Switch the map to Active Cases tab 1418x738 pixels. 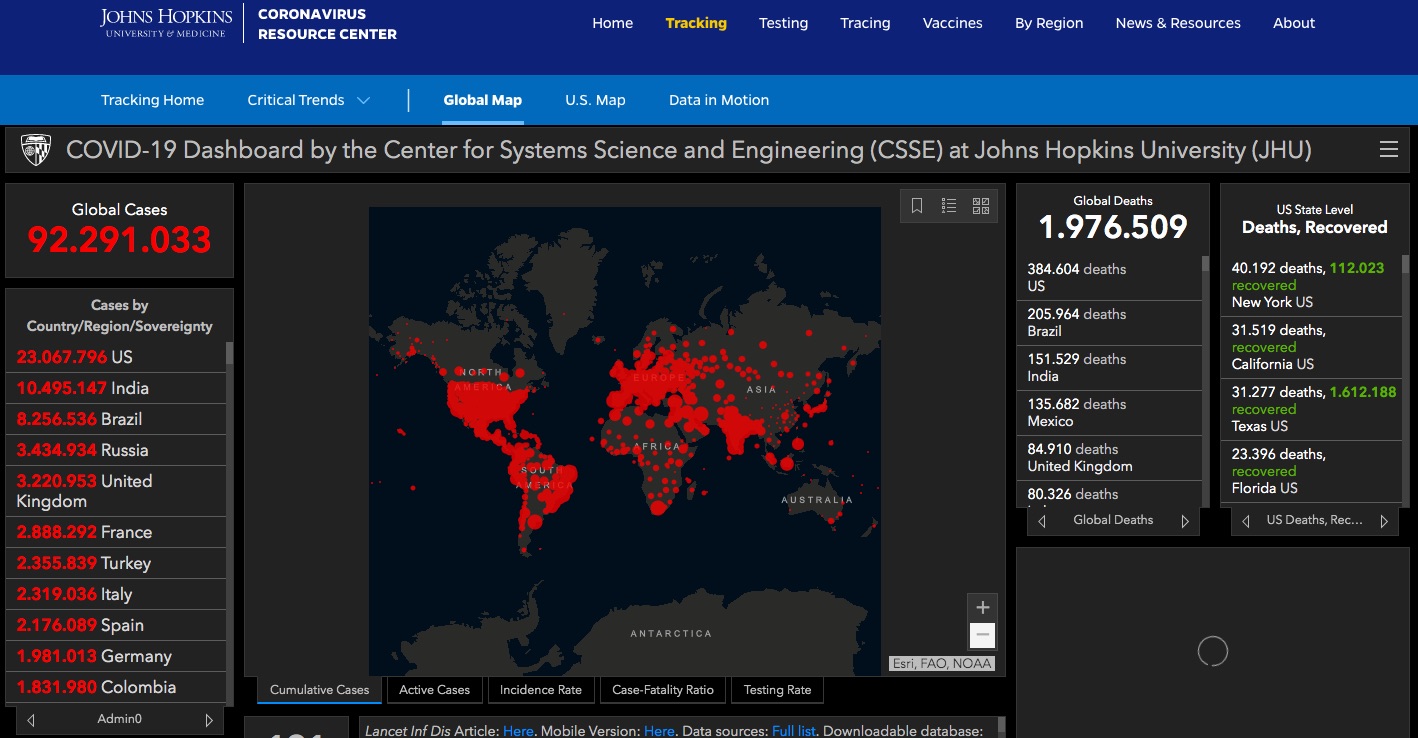(434, 690)
